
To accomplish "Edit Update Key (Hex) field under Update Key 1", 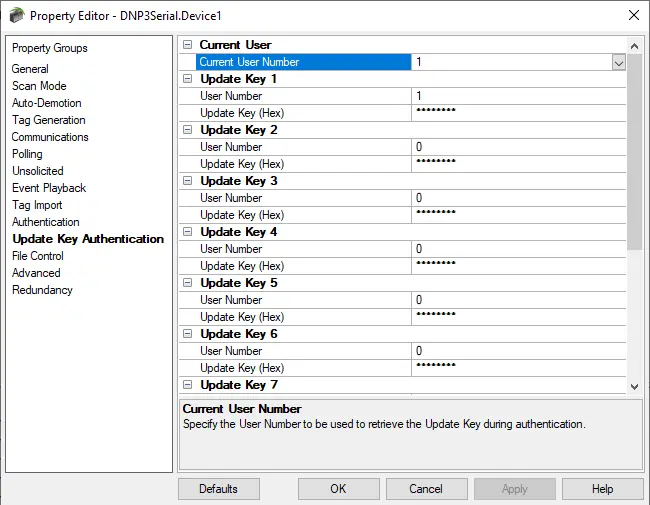I will pos(519,113).
